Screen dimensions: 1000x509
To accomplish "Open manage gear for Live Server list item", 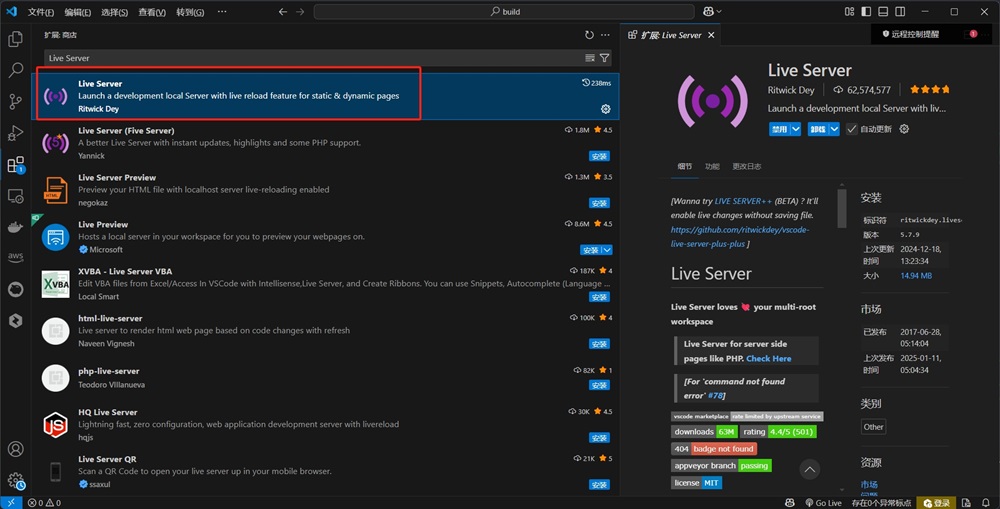I will (605, 108).
